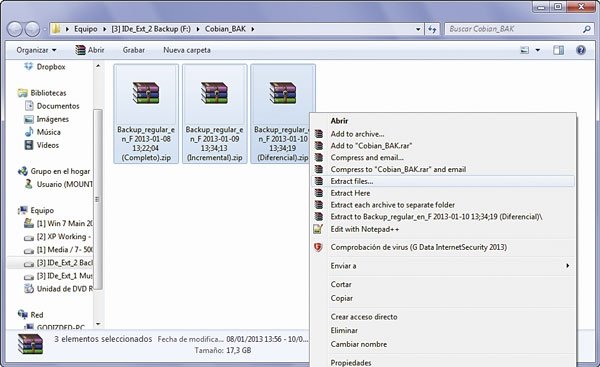
Task: Click the Red network icon
Action: click(23, 315)
